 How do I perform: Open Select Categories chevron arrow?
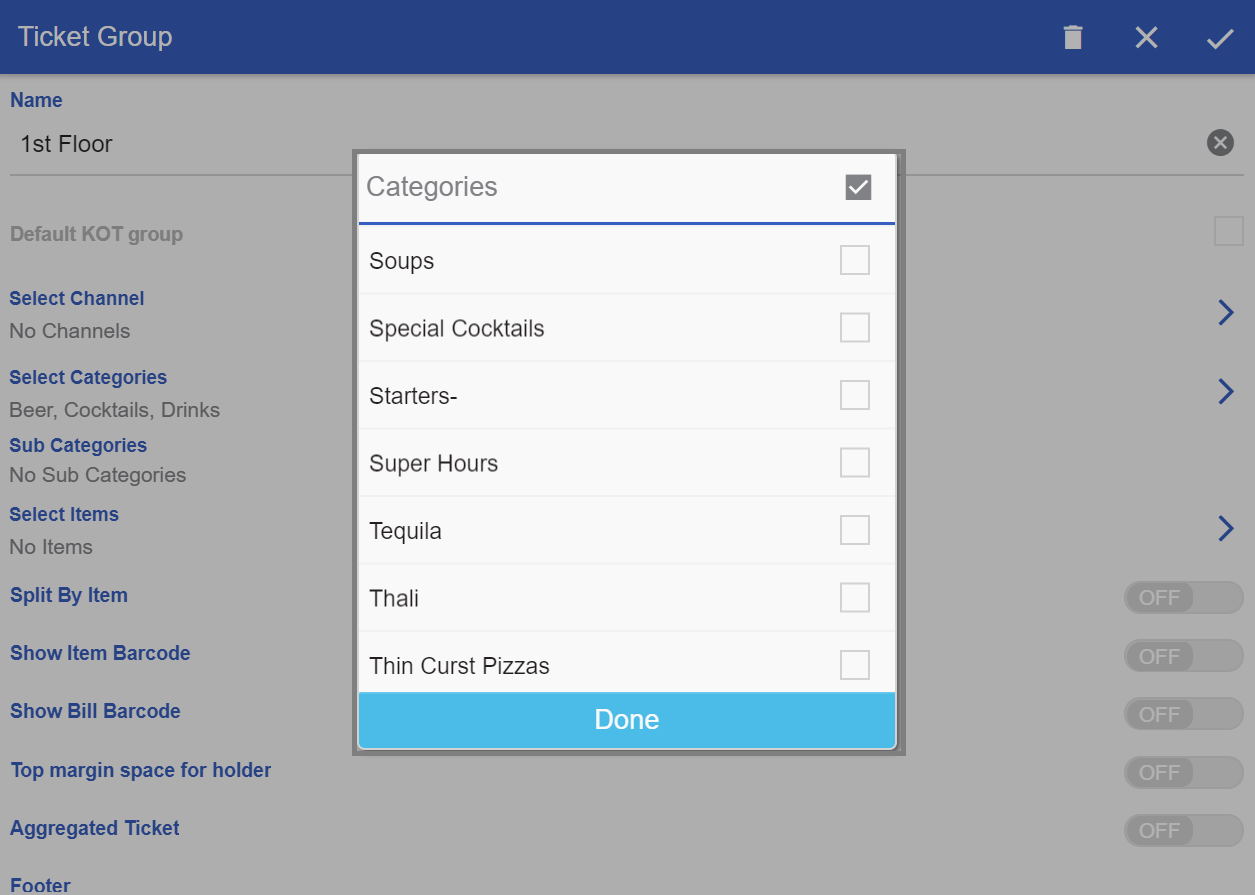click(x=1226, y=391)
